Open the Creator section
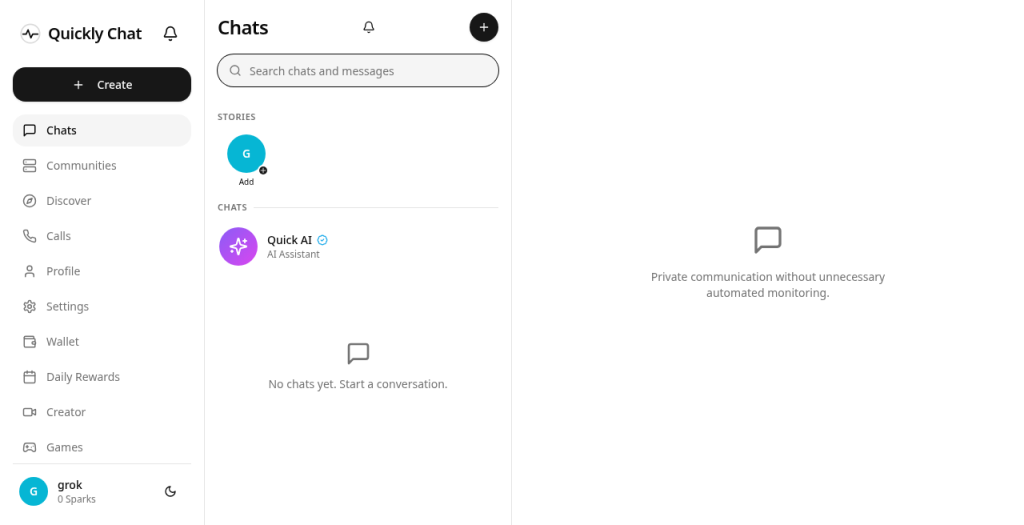The width and height of the screenshot is (1024, 525). point(102,412)
